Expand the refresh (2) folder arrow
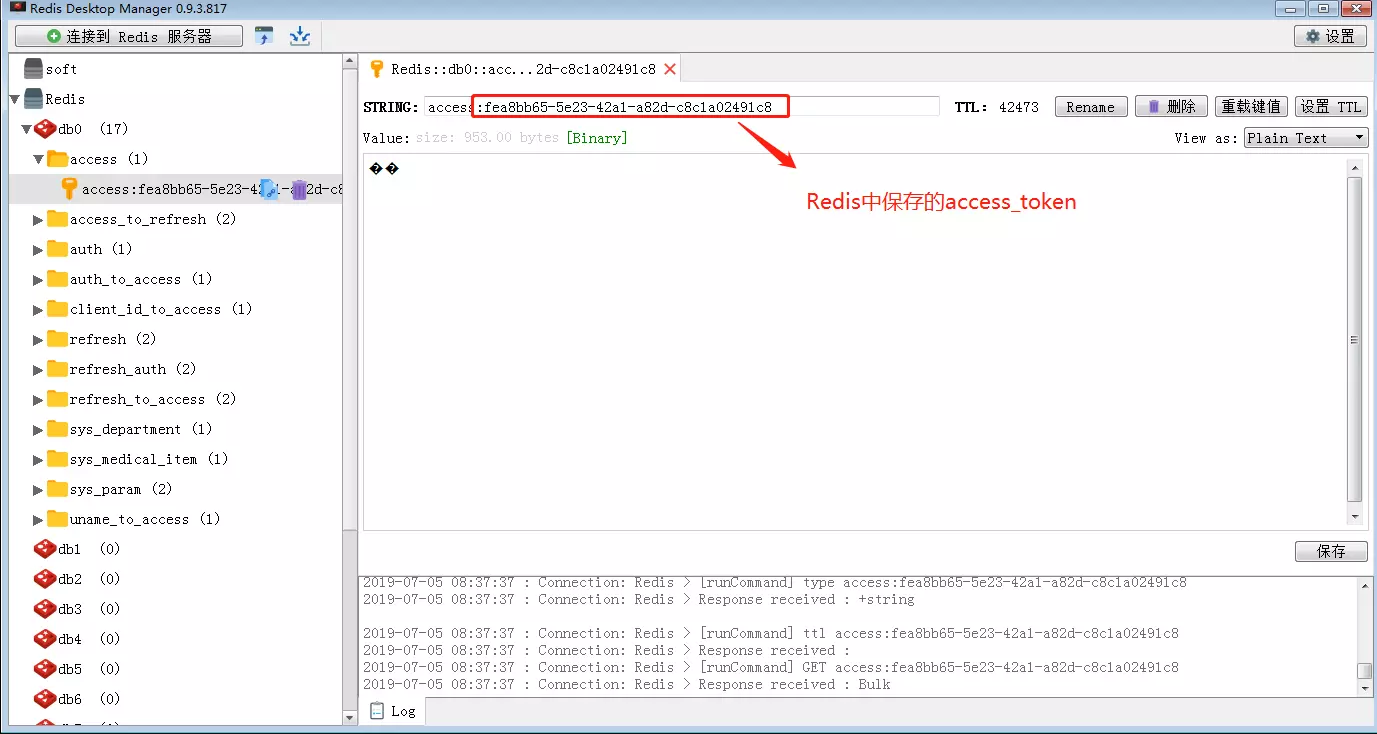This screenshot has height=734, width=1377. pos(39,339)
